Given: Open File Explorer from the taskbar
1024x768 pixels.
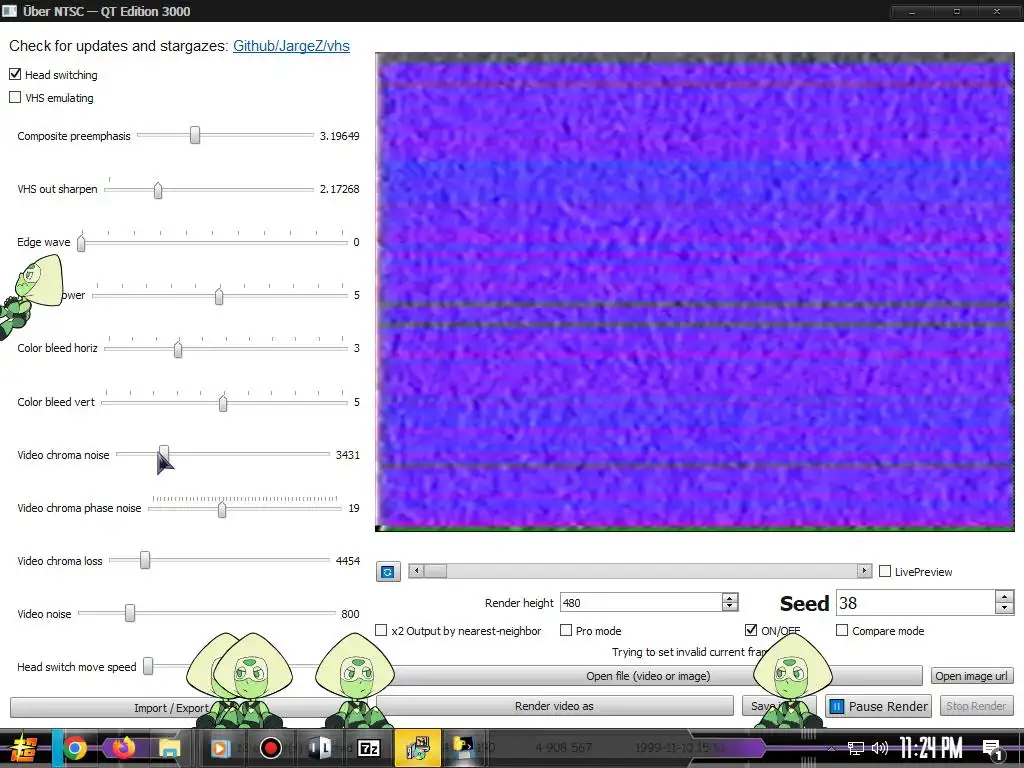Looking at the screenshot, I should [168, 748].
